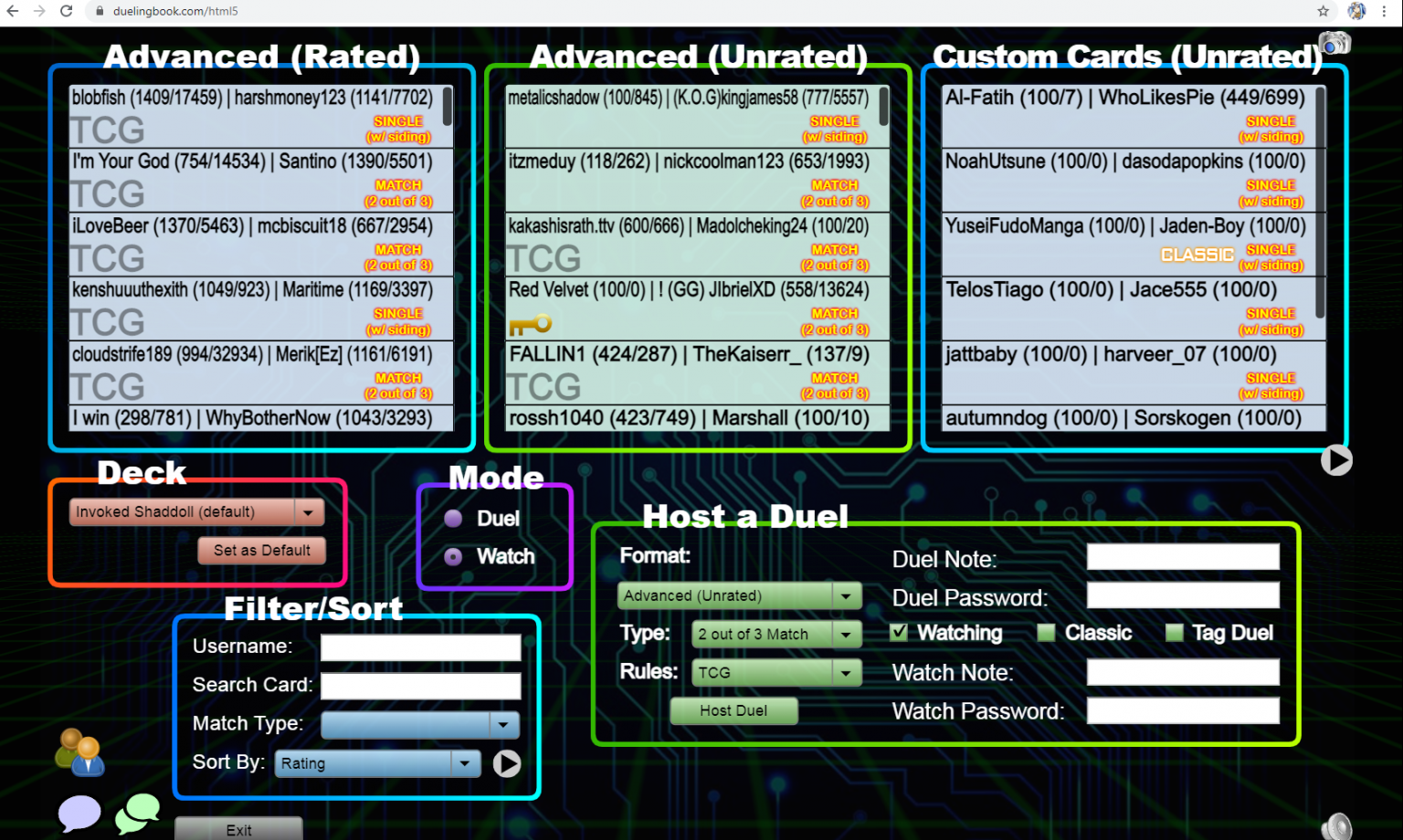The height and width of the screenshot is (840, 1403).
Task: Click the camera screenshot icon
Action: click(x=1334, y=43)
